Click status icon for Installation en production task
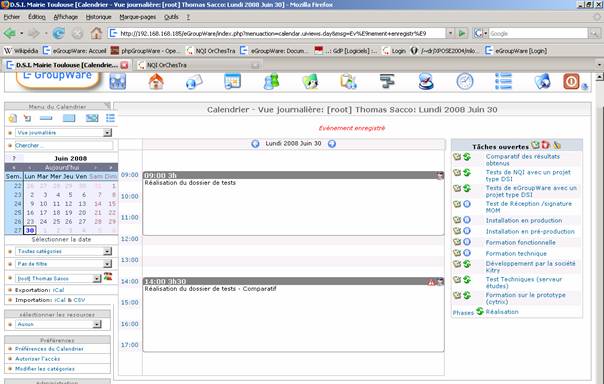The height and width of the screenshot is (384, 604). click(467, 220)
